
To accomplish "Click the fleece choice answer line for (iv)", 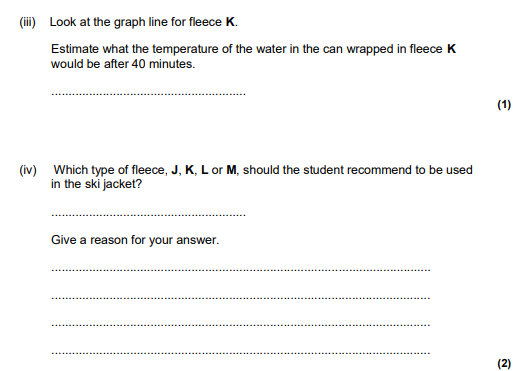I will (x=149, y=215).
